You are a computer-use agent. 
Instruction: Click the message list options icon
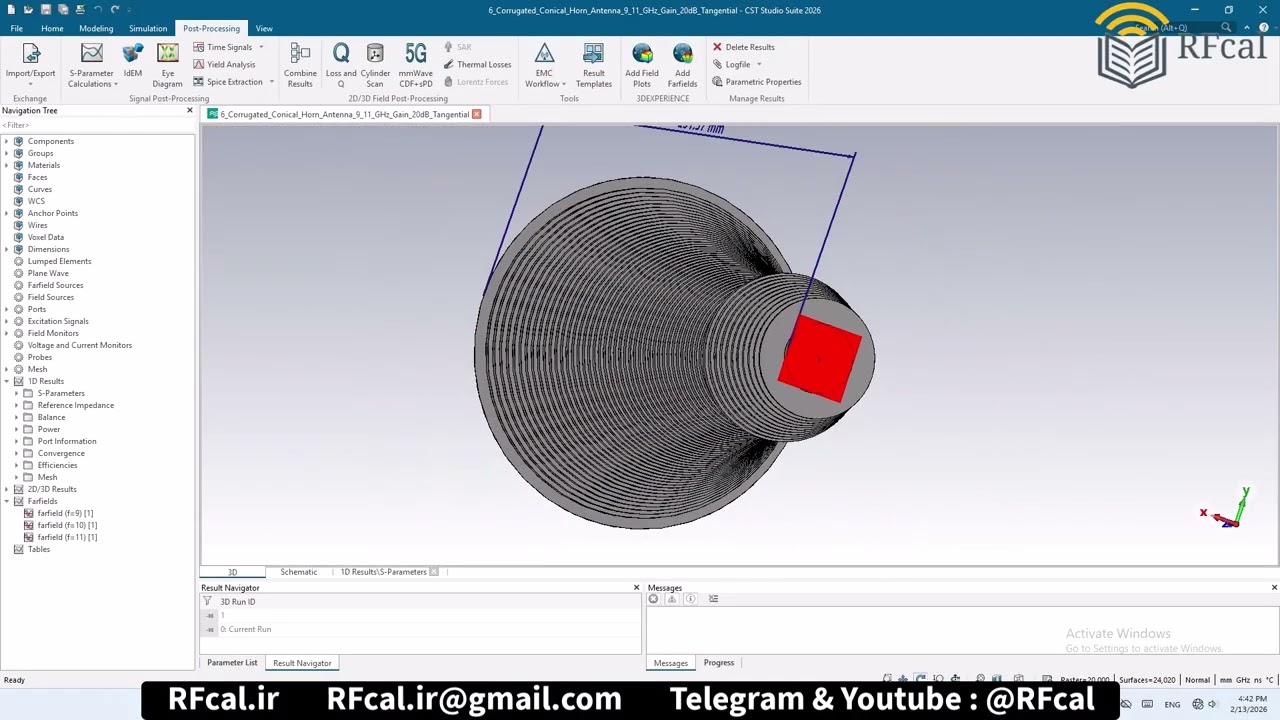(713, 599)
